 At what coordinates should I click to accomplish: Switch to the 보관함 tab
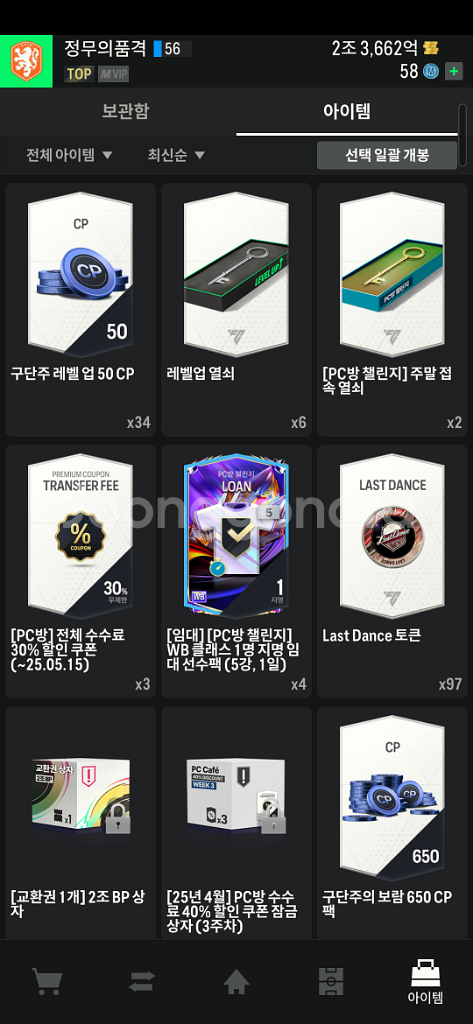(125, 111)
